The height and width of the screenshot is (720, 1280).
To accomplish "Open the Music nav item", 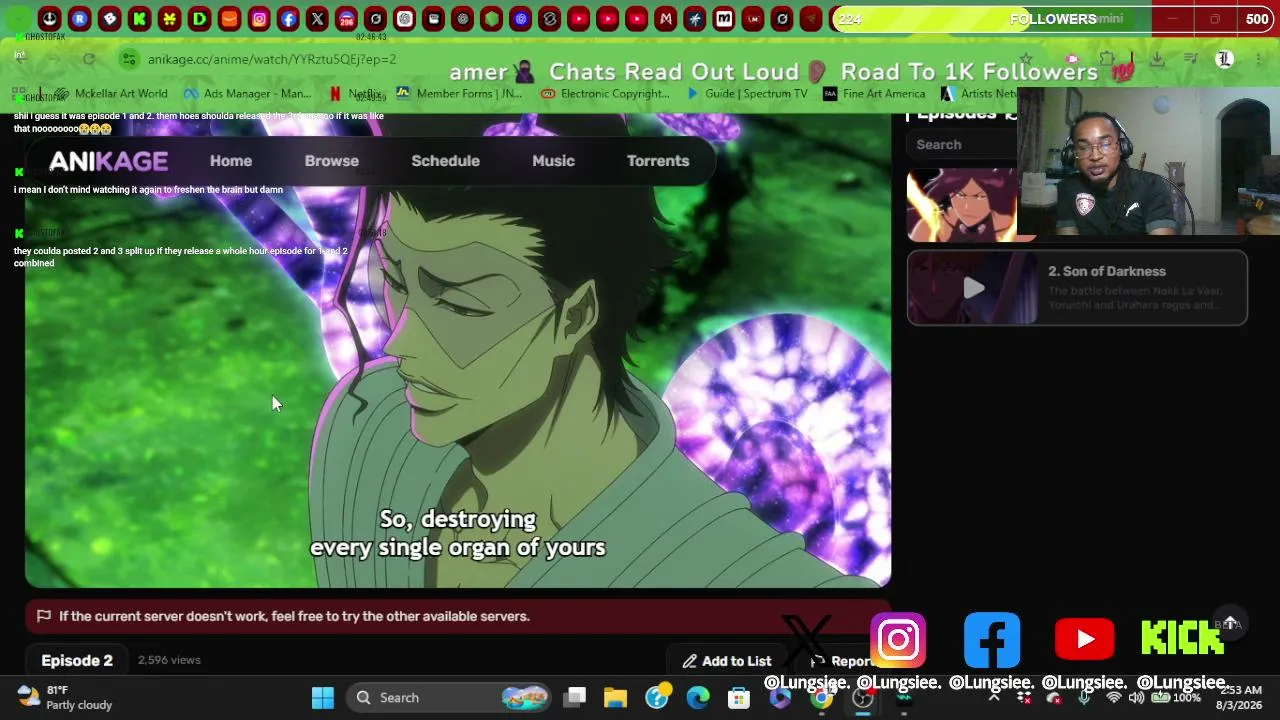I will (553, 161).
